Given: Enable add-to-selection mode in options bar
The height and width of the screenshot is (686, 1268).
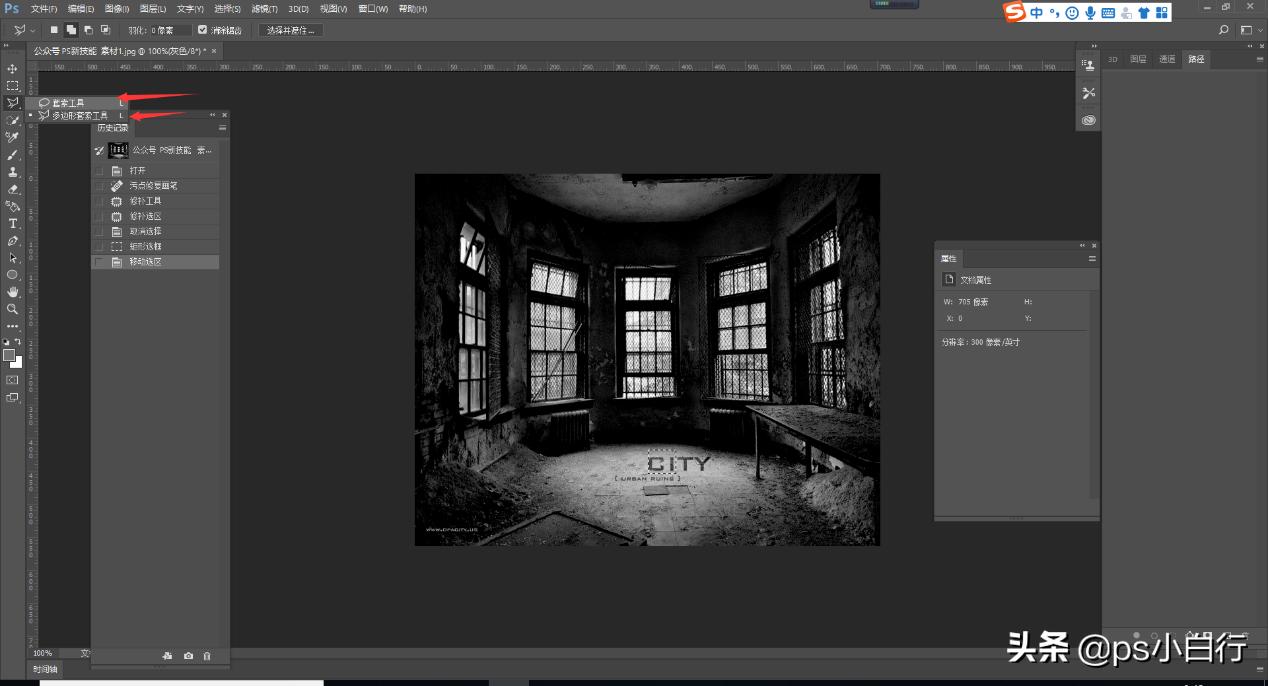Looking at the screenshot, I should (72, 30).
